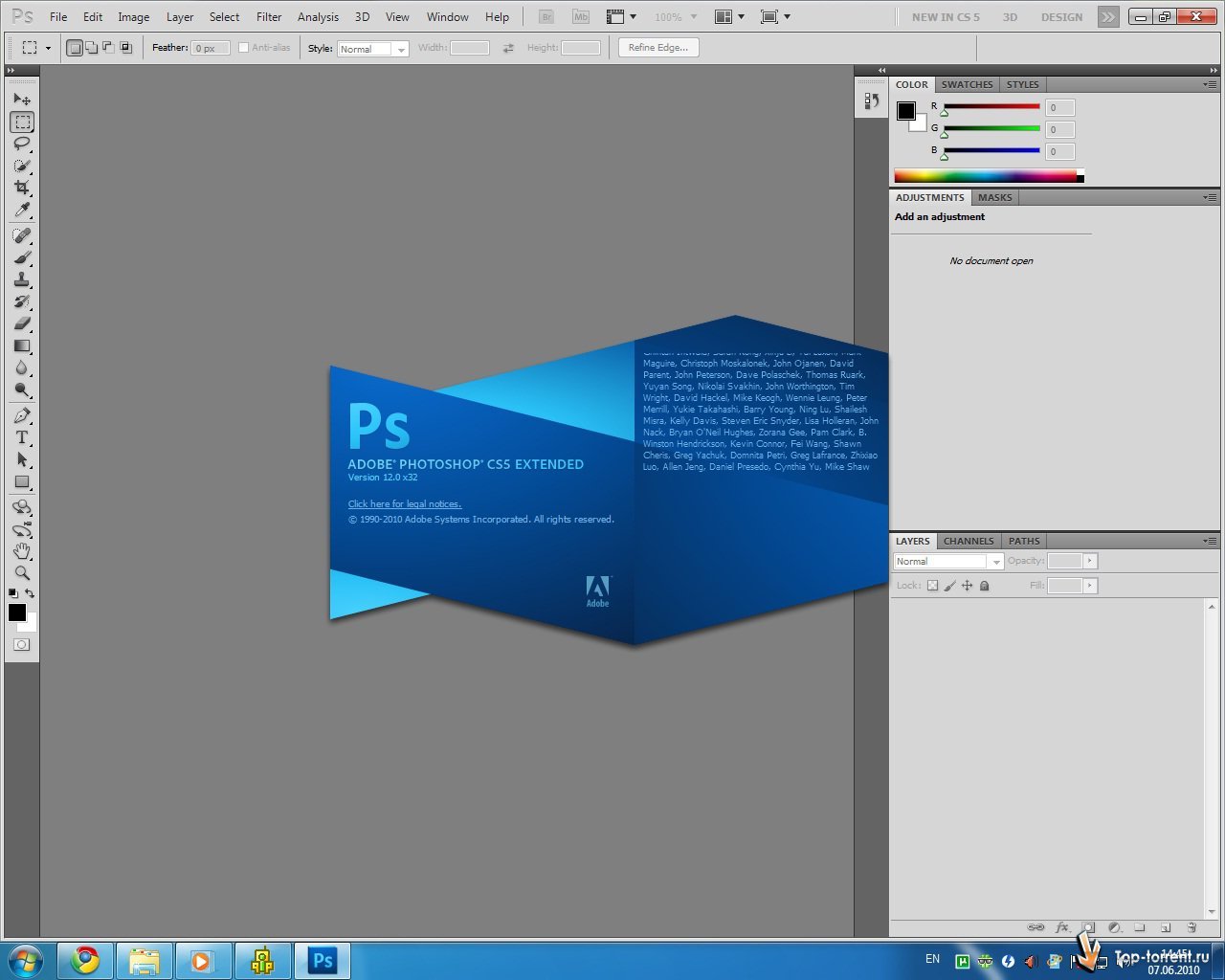Switch to the Masks tab
Image resolution: width=1225 pixels, height=980 pixels.
994,197
